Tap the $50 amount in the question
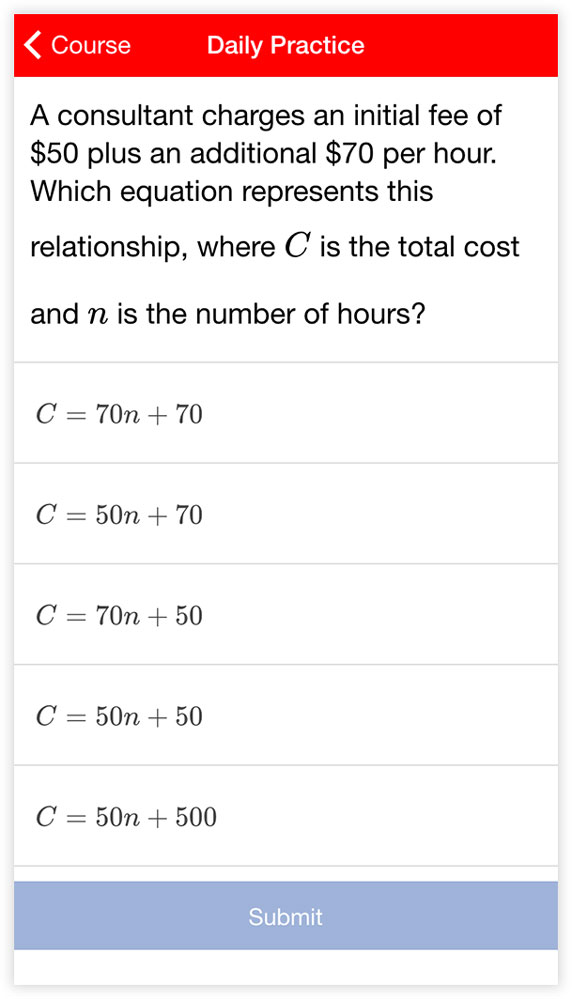 [54, 154]
